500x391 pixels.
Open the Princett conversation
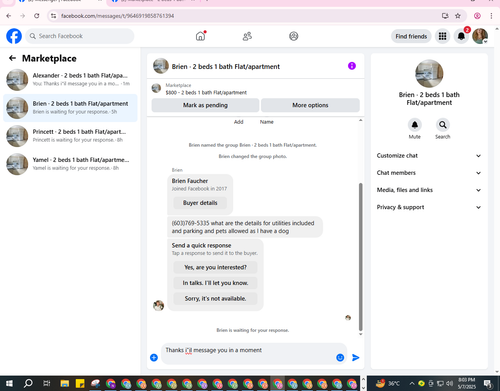70,136
